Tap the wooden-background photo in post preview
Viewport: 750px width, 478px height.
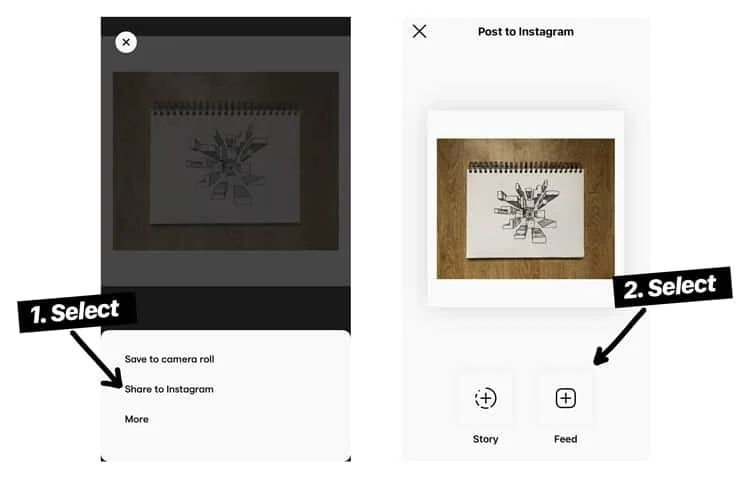tap(526, 209)
